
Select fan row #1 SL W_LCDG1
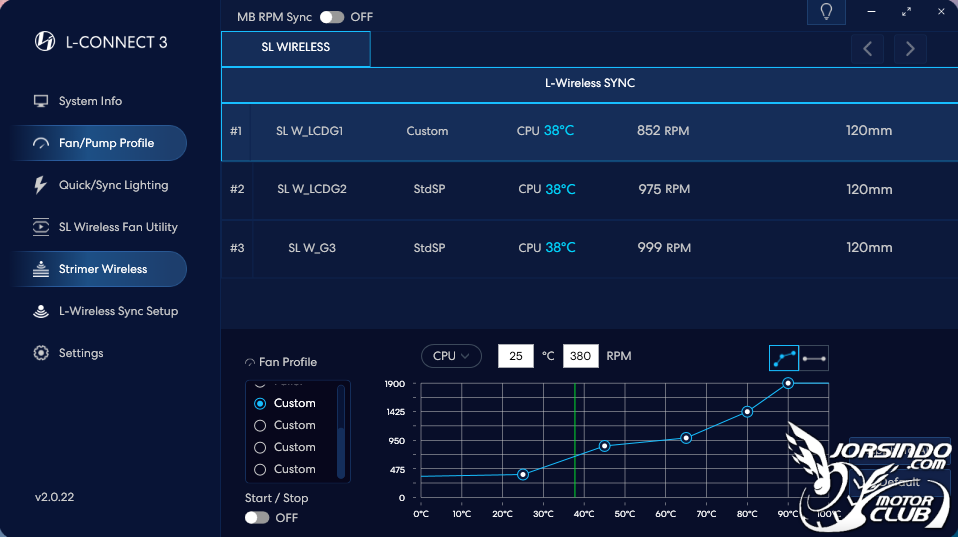click(590, 131)
